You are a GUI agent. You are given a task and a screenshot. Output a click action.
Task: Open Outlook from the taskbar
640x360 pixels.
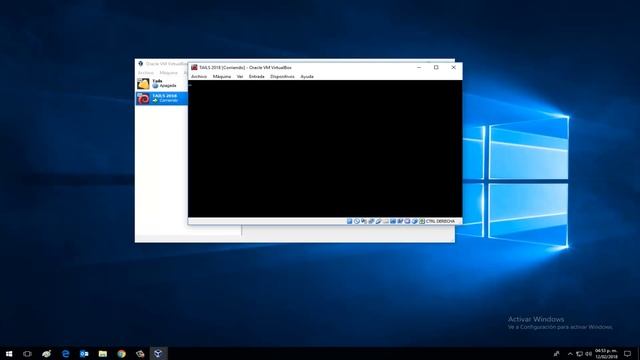click(84, 353)
